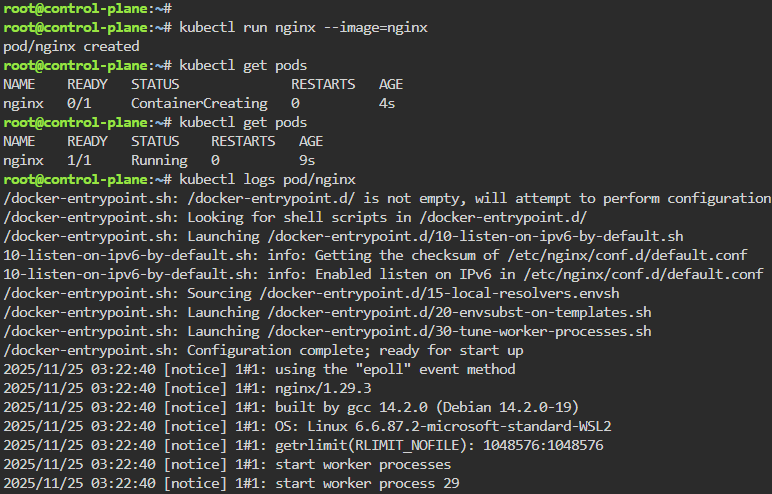Click the 'kubectl run nginx --image=nginx' command text
Image resolution: width=772 pixels, height=494 pixels.
click(303, 27)
